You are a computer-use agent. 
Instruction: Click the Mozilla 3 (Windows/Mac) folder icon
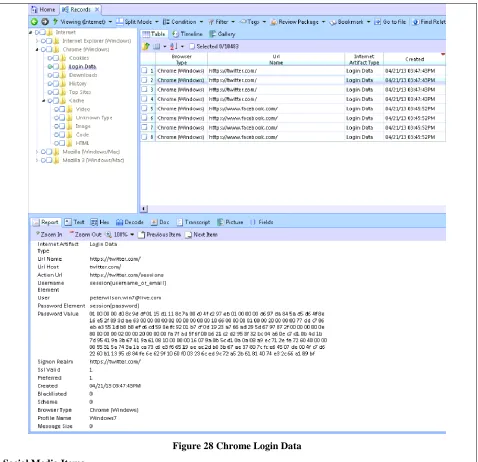coord(56,160)
